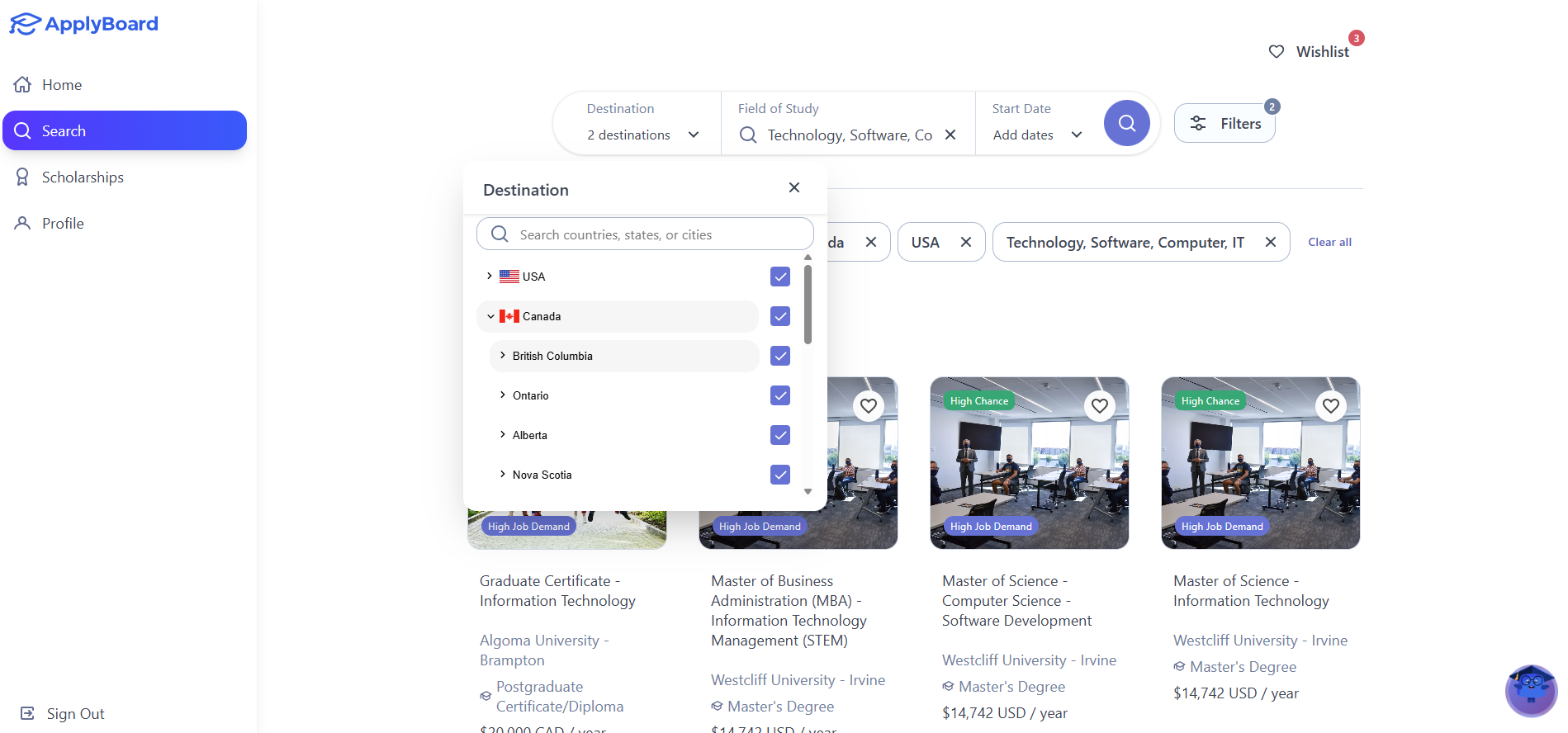Click the USA flag icon
This screenshot has height=733, width=1568.
click(509, 277)
